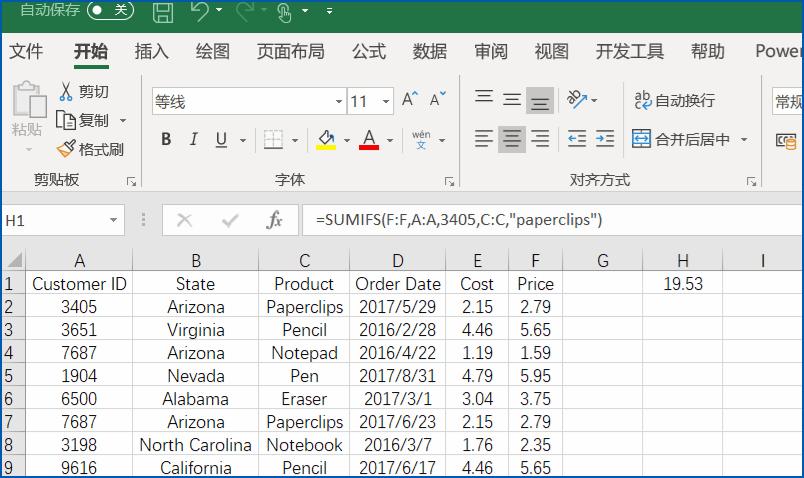Align text right
The height and width of the screenshot is (478, 804).
540,139
